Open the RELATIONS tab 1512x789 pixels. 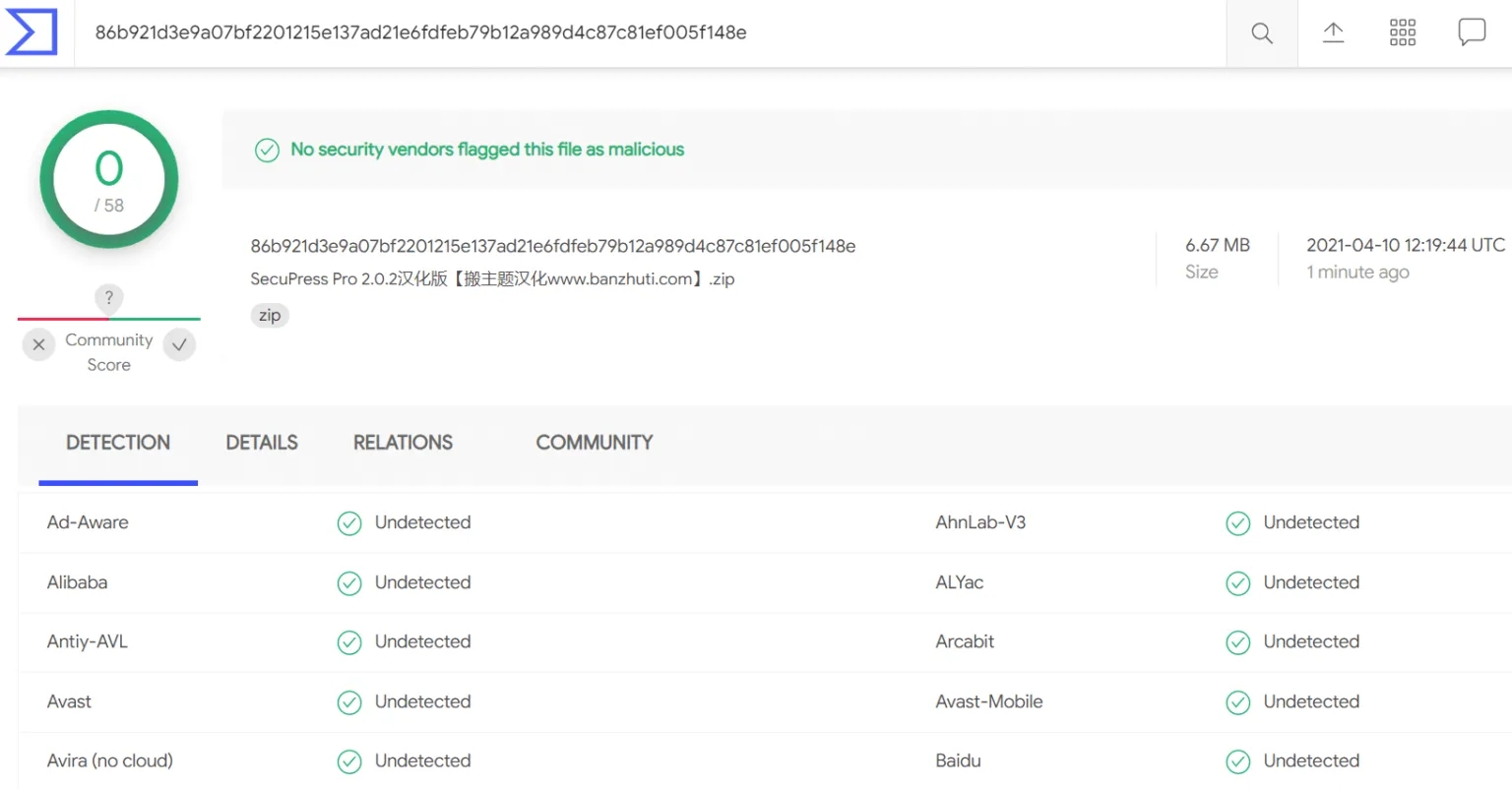(403, 443)
